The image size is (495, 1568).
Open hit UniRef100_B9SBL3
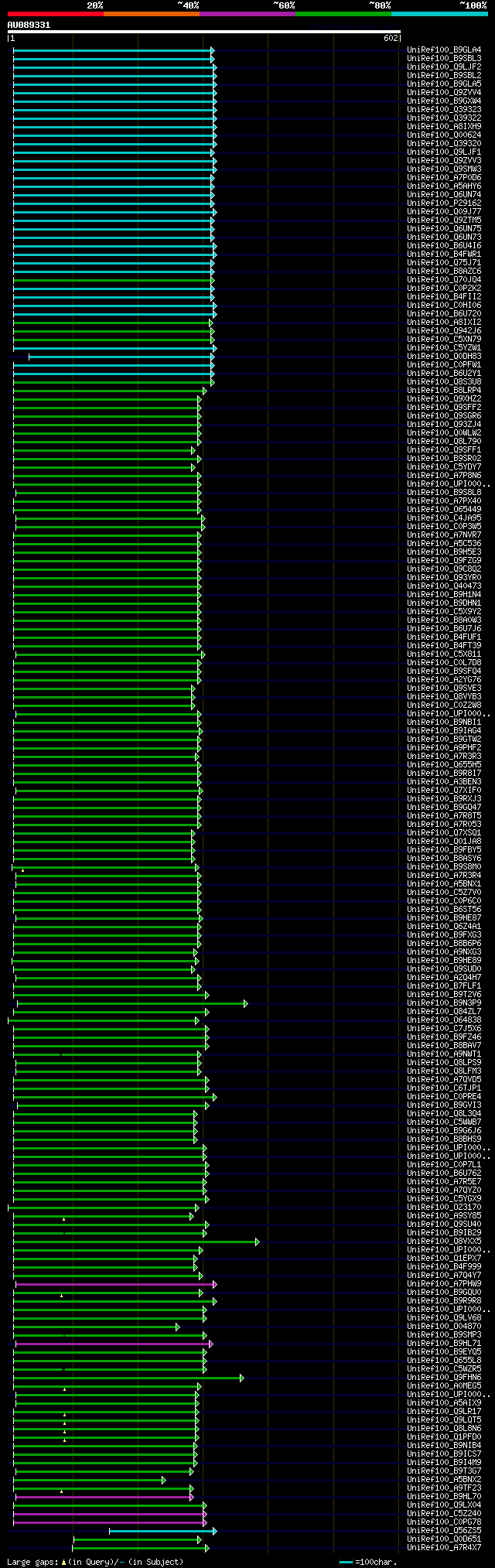444,59
